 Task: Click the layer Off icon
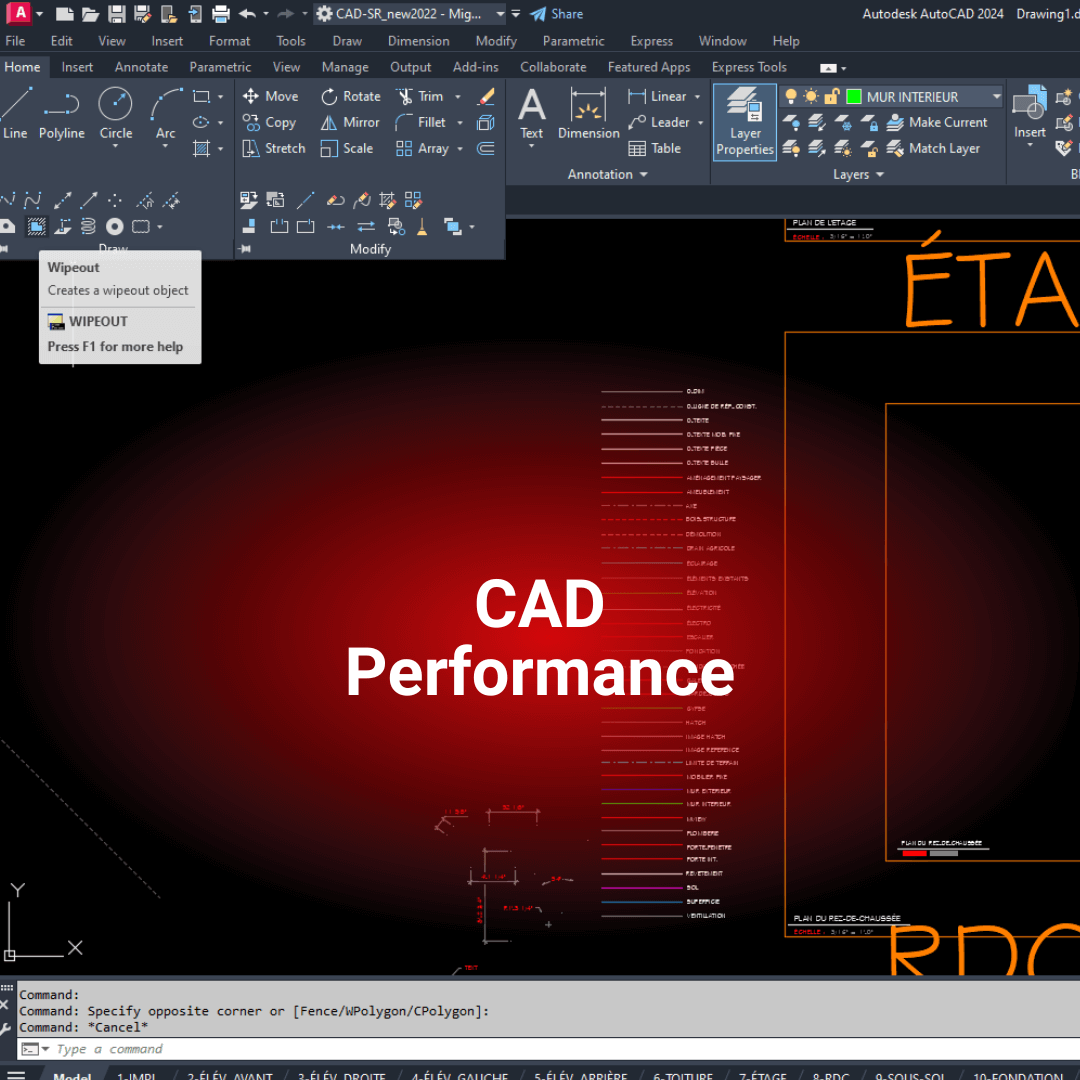point(791,123)
